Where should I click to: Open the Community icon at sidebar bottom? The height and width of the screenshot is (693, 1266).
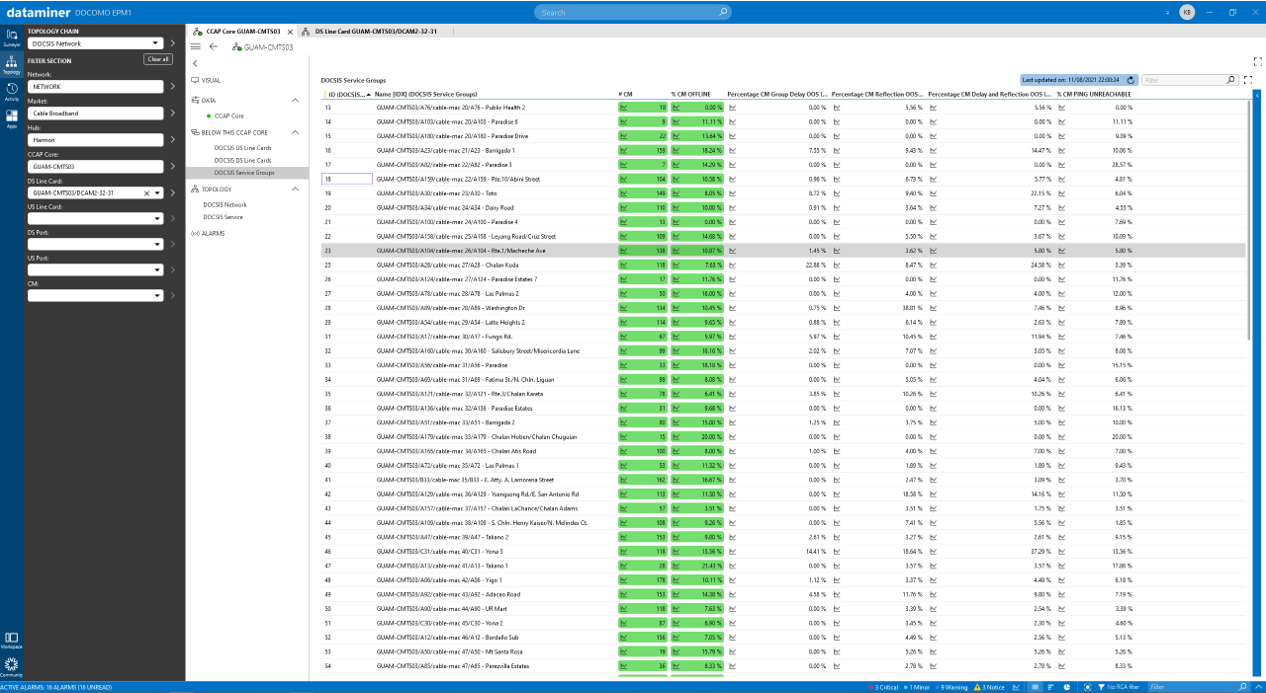pos(11,666)
